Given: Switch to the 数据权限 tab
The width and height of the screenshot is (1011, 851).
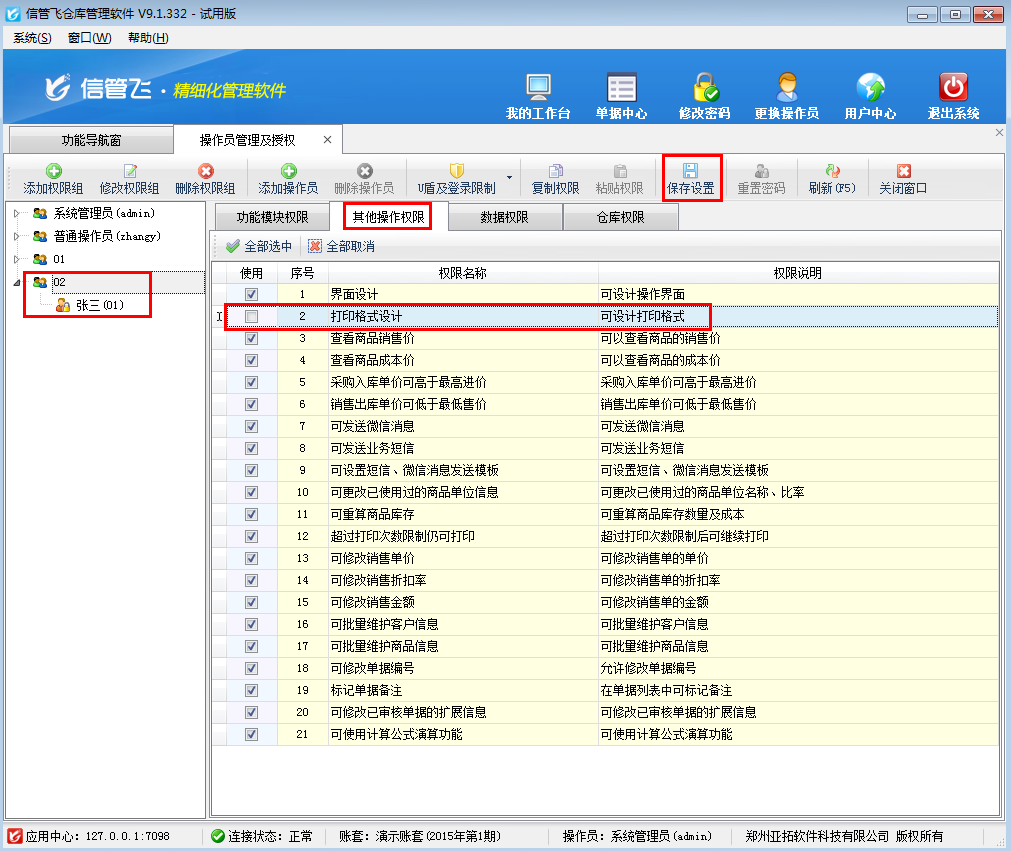Looking at the screenshot, I should (x=505, y=217).
